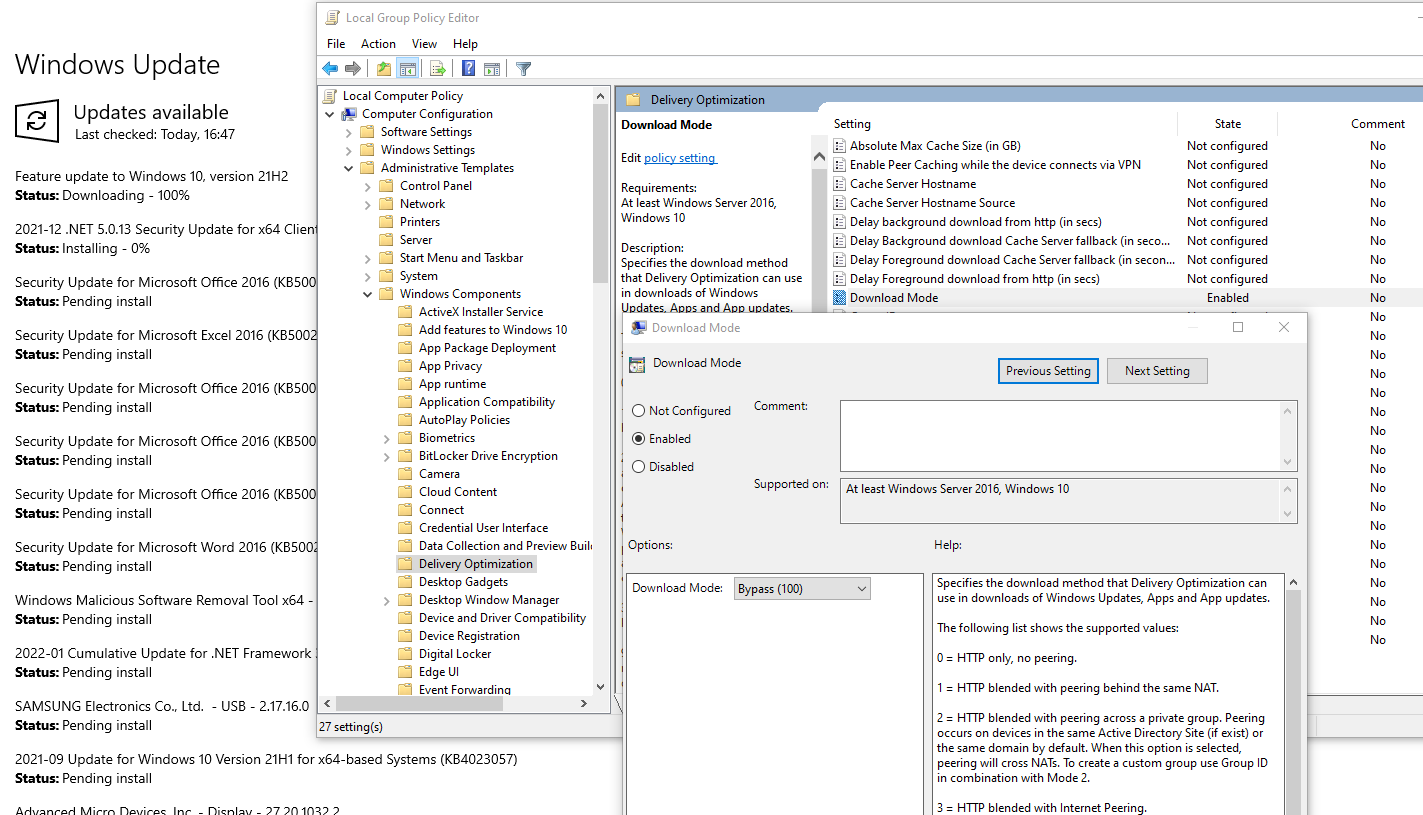The image size is (1423, 815).
Task: Click the Up one level folder icon
Action: click(384, 69)
